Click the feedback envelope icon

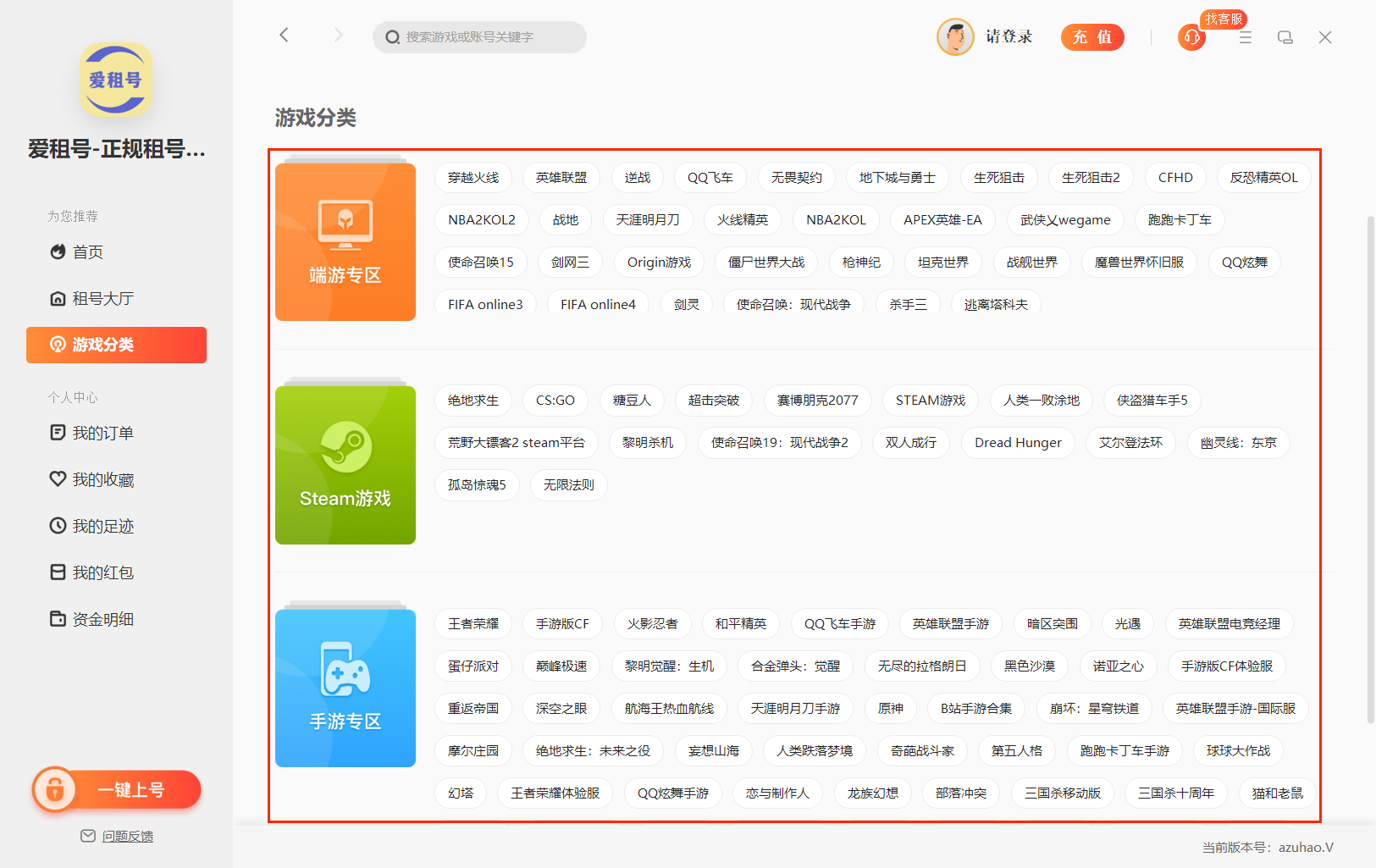pos(88,836)
